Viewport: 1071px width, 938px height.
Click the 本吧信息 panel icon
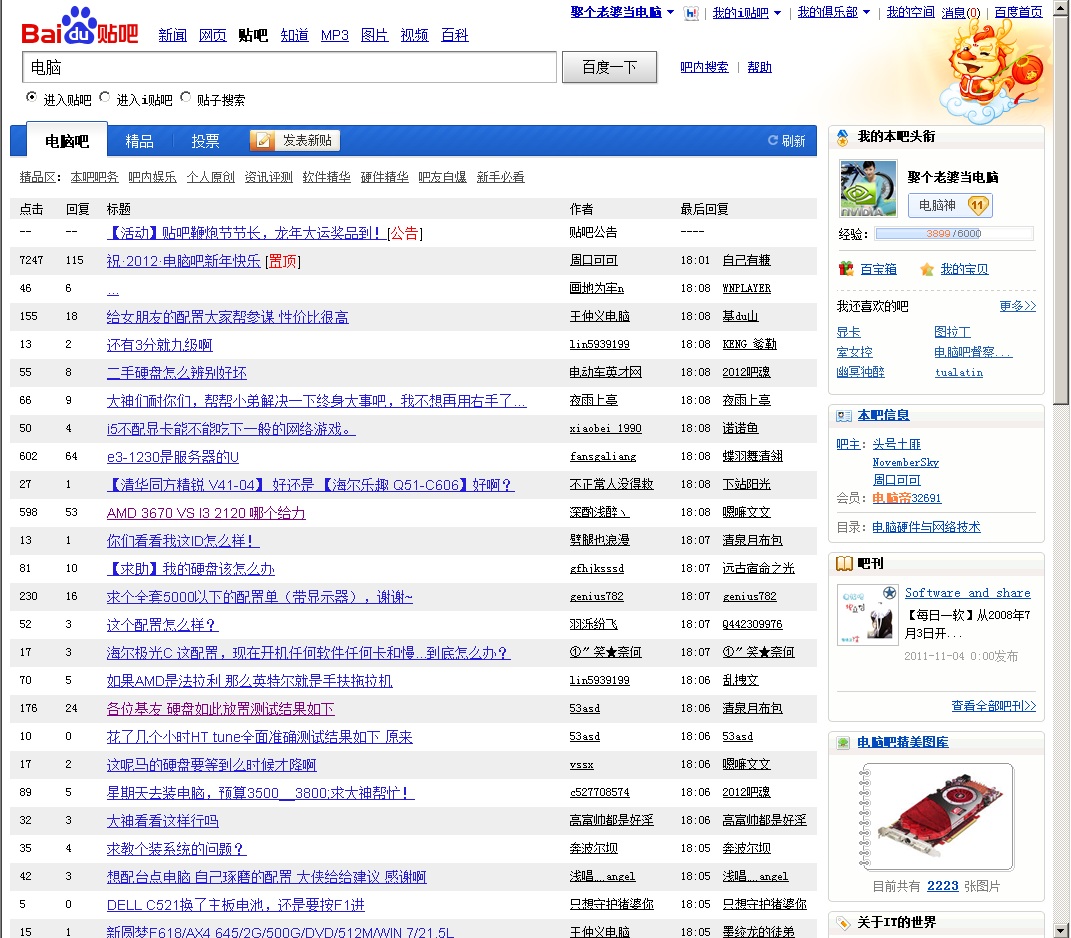click(844, 415)
